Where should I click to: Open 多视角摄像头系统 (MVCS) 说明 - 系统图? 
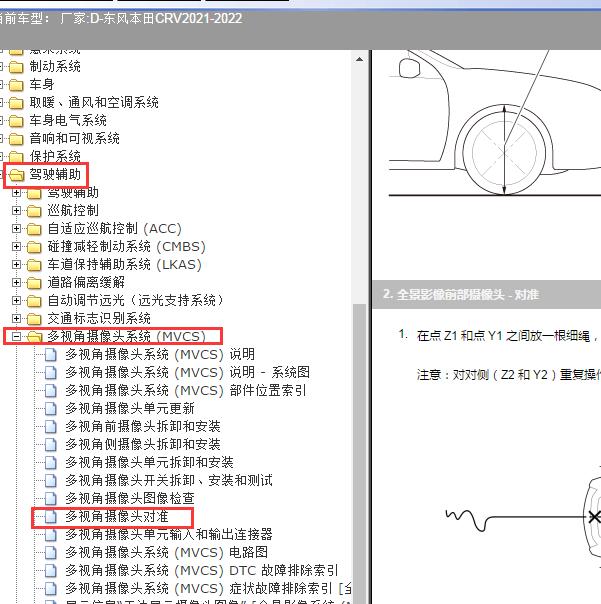[x=187, y=372]
